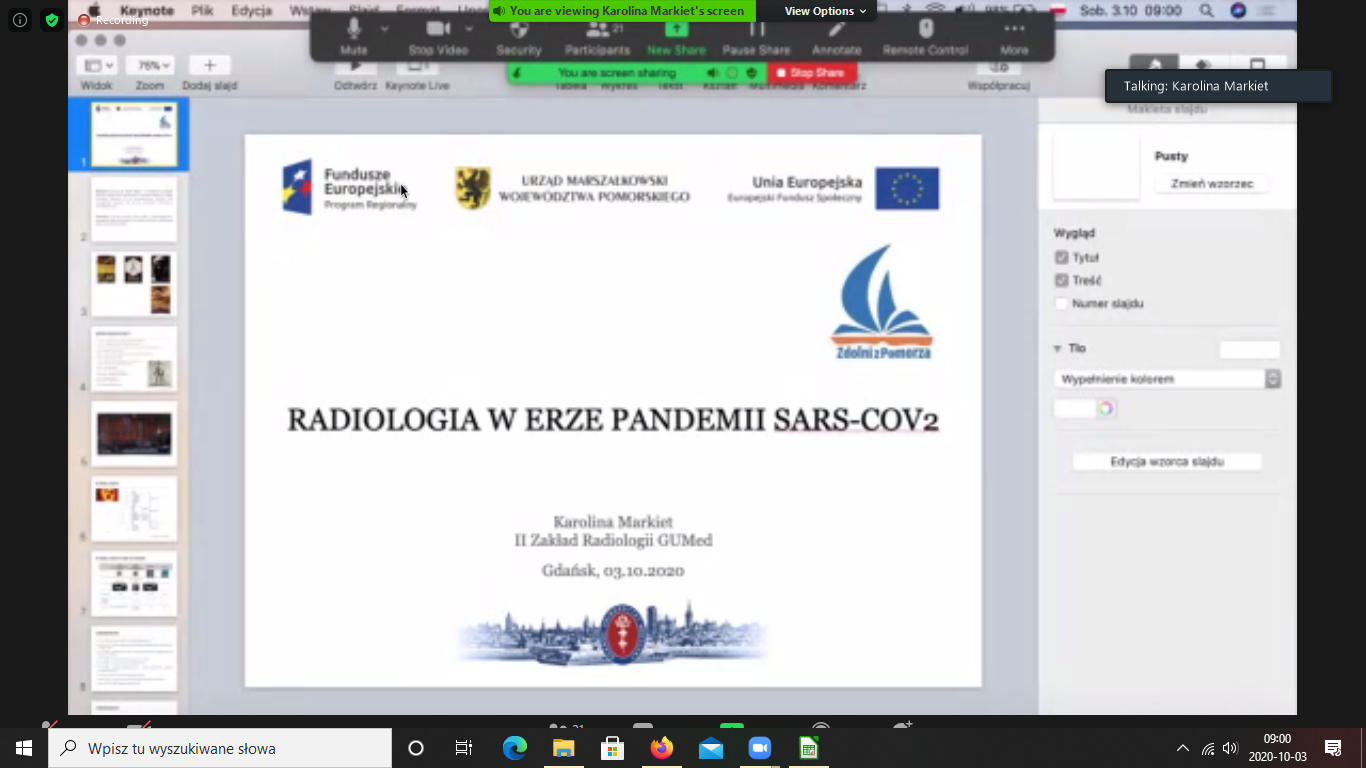
Task: Open the Security shield in Zoom toolbar
Action: point(518,29)
